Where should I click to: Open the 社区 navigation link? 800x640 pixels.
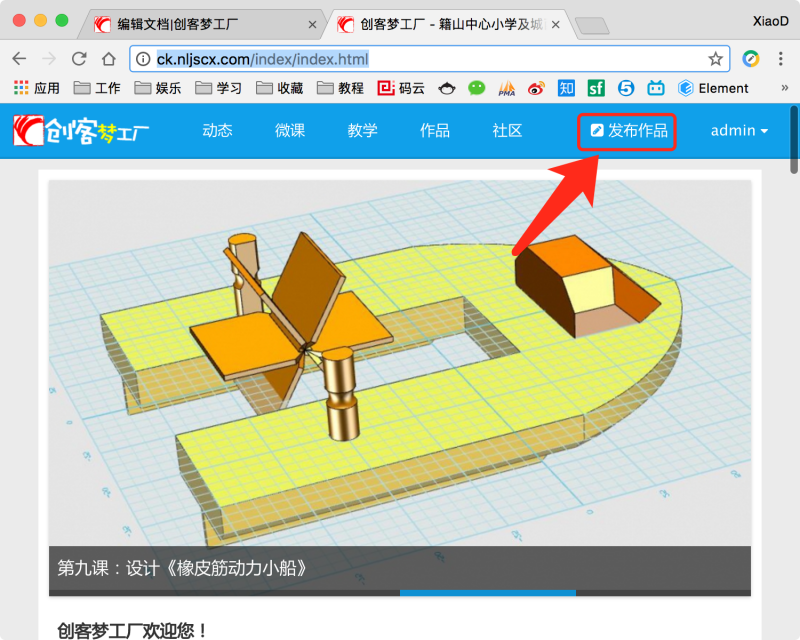(507, 131)
